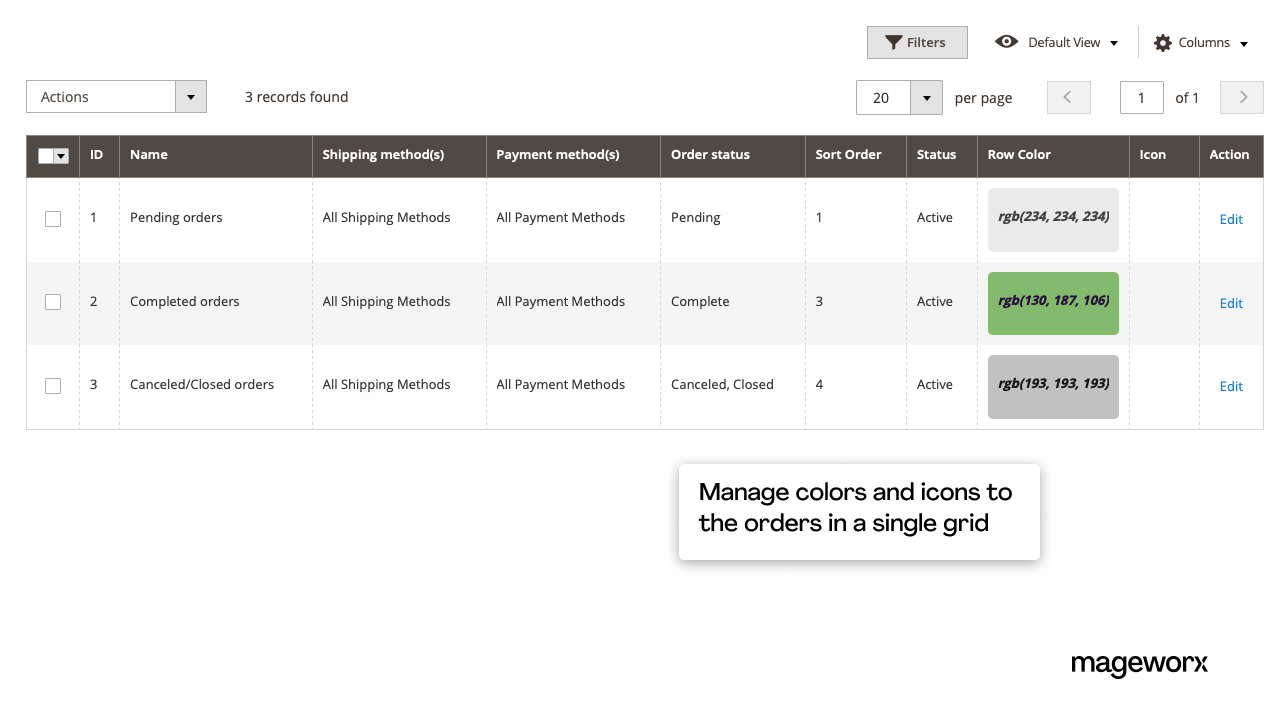The width and height of the screenshot is (1288, 728).
Task: Click the previous page arrow
Action: pyautogui.click(x=1068, y=97)
